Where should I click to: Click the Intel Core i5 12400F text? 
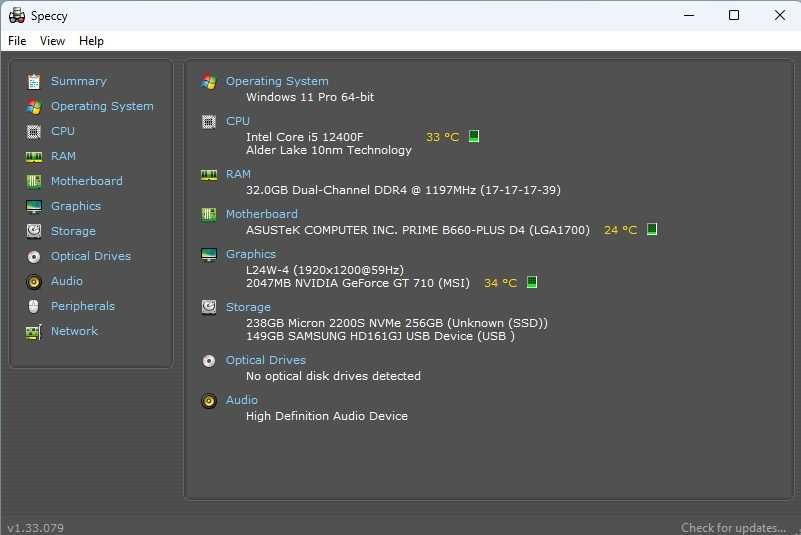tap(304, 137)
